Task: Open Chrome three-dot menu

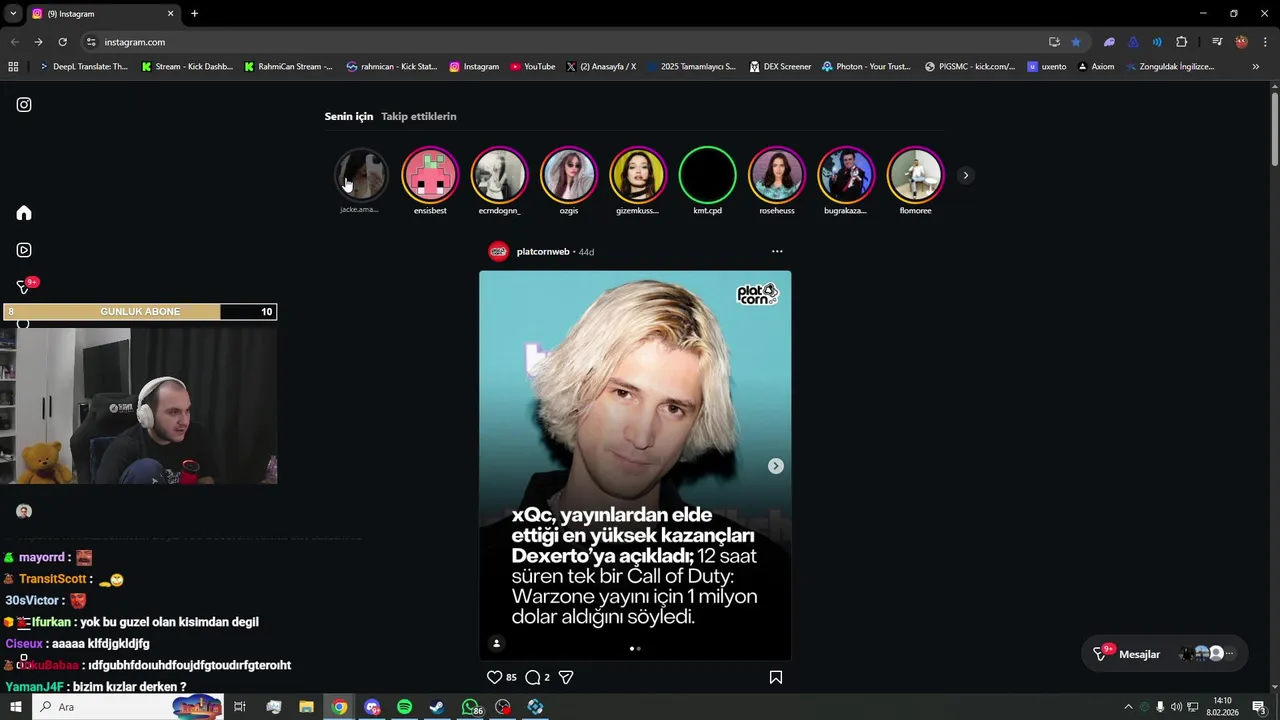Action: (1265, 42)
